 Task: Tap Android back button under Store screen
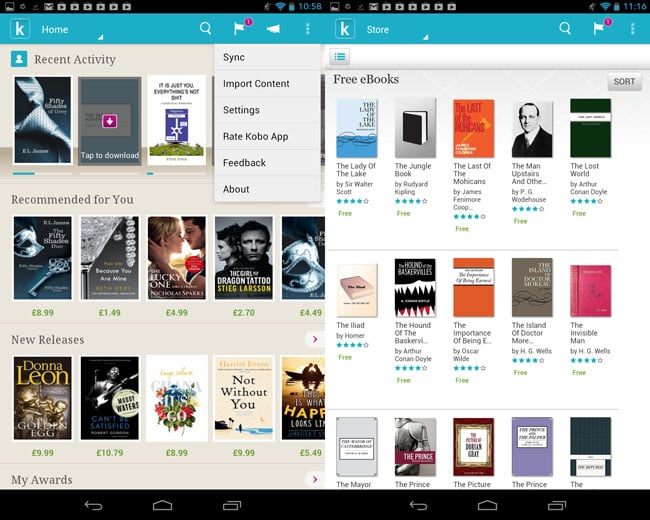pyautogui.click(x=418, y=505)
